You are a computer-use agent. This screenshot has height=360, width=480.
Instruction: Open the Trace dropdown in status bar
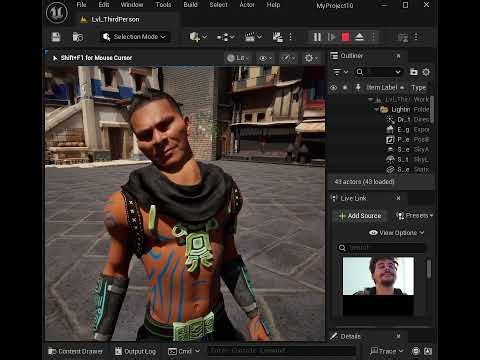pyautogui.click(x=387, y=351)
